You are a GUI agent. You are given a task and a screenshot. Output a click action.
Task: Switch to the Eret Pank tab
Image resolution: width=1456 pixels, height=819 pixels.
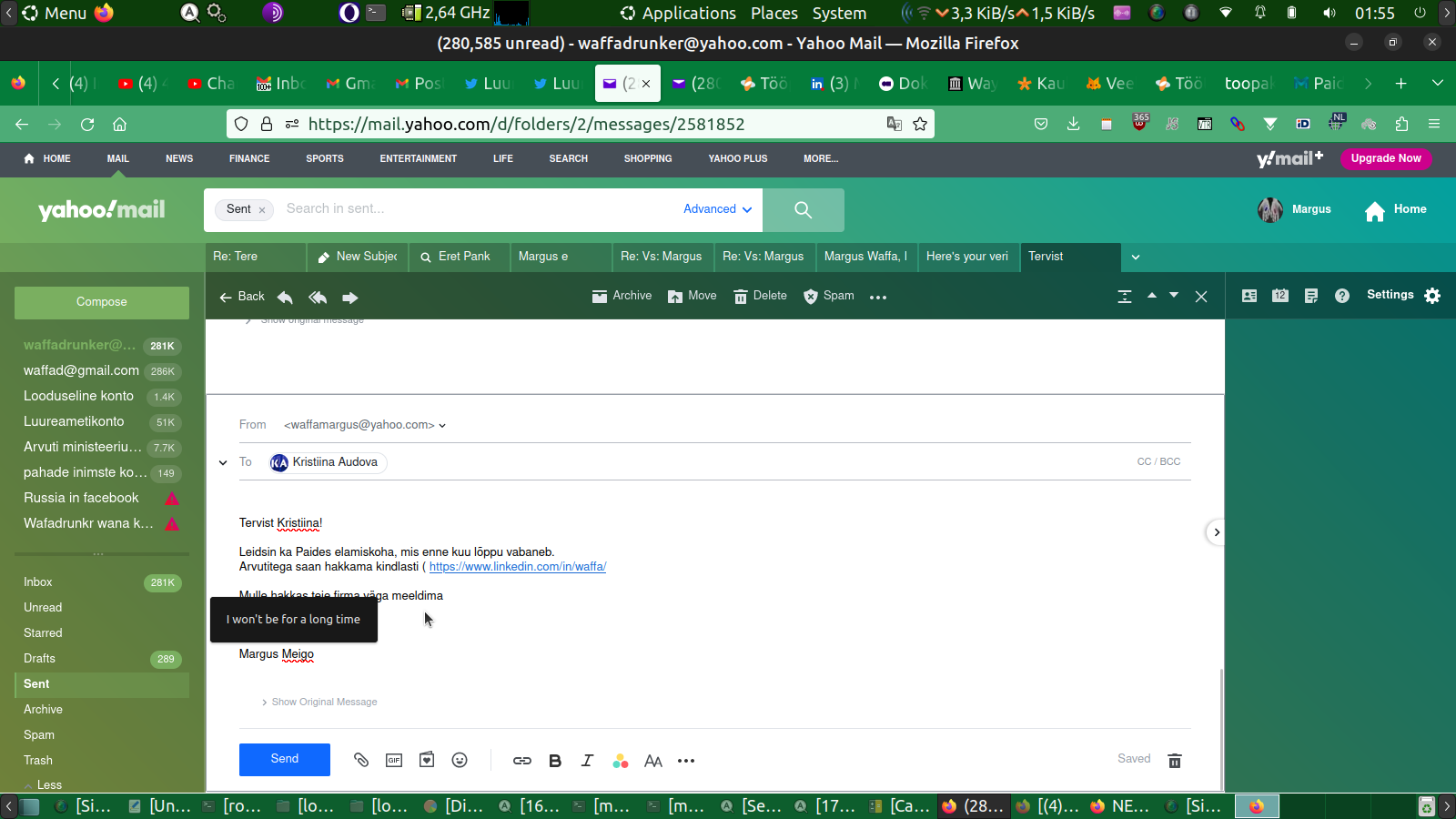[x=460, y=257]
